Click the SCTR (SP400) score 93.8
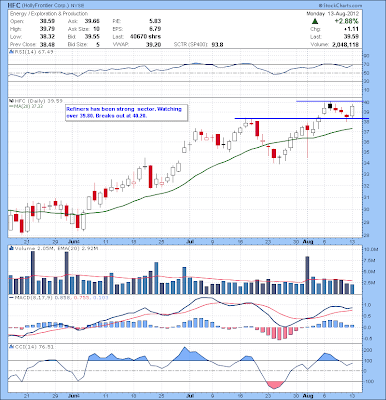This screenshot has height=400, width=386. pyautogui.click(x=217, y=44)
